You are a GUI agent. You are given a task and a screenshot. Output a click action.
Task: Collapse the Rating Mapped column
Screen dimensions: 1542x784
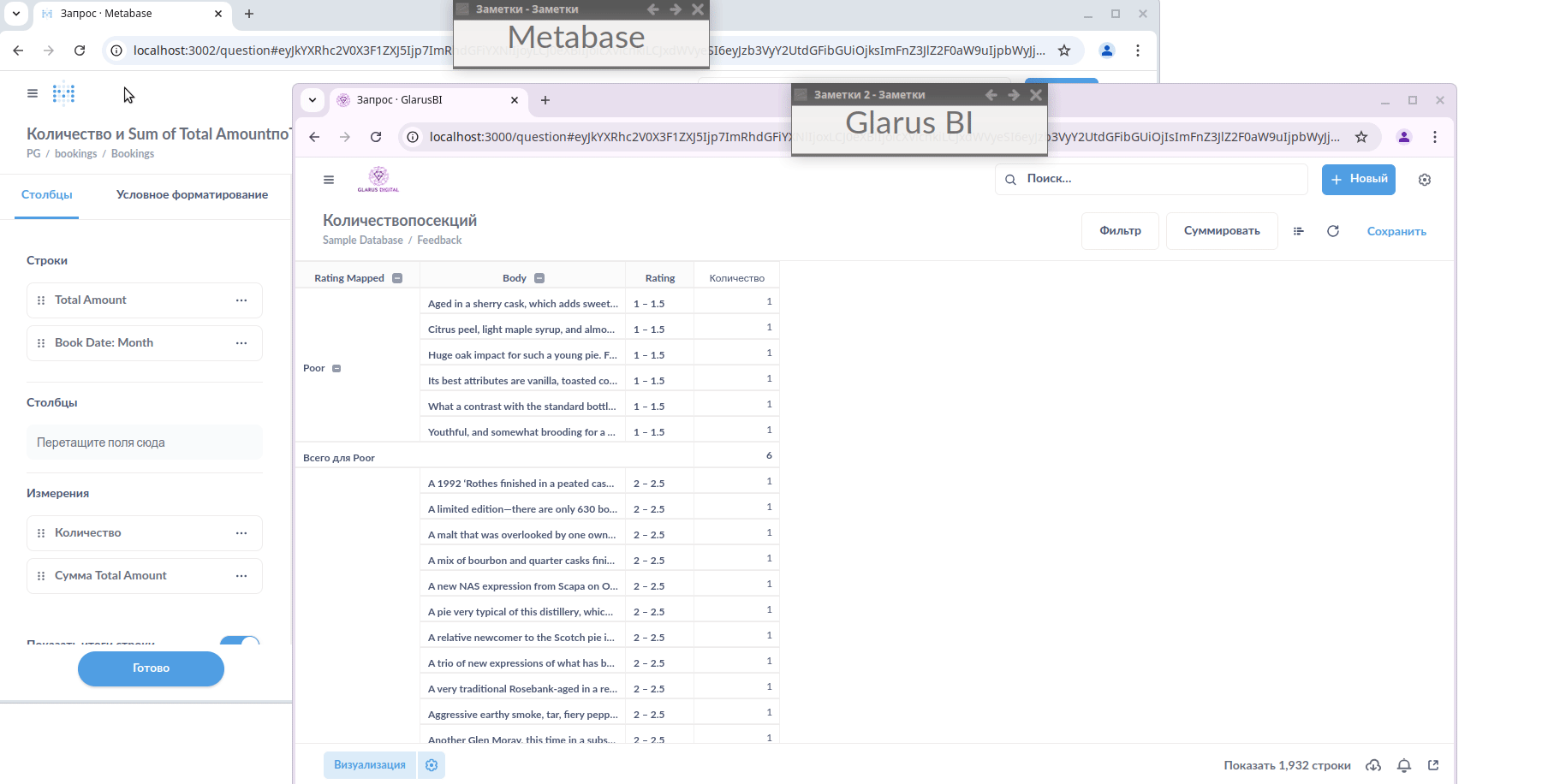click(397, 278)
